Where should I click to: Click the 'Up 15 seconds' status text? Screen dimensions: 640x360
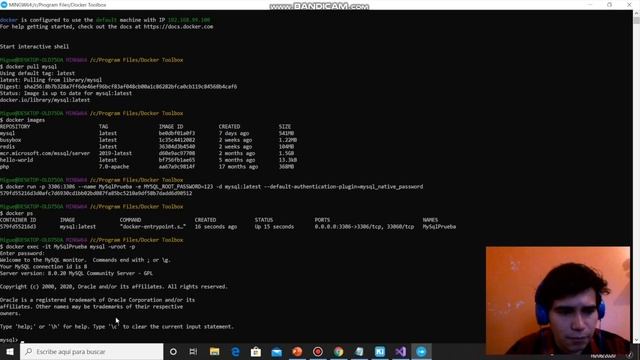[x=274, y=227]
